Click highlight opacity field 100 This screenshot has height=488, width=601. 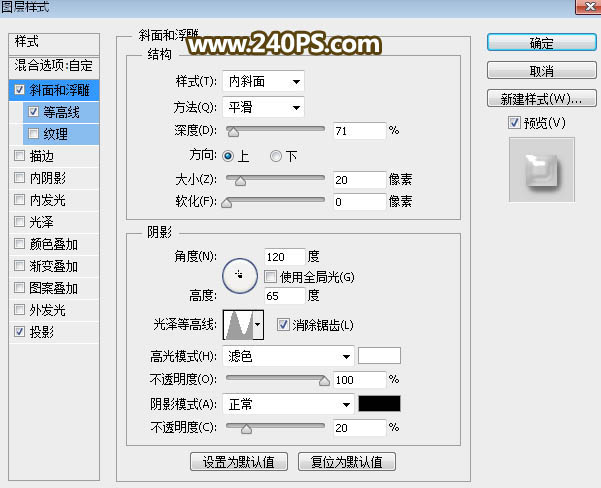pos(360,380)
